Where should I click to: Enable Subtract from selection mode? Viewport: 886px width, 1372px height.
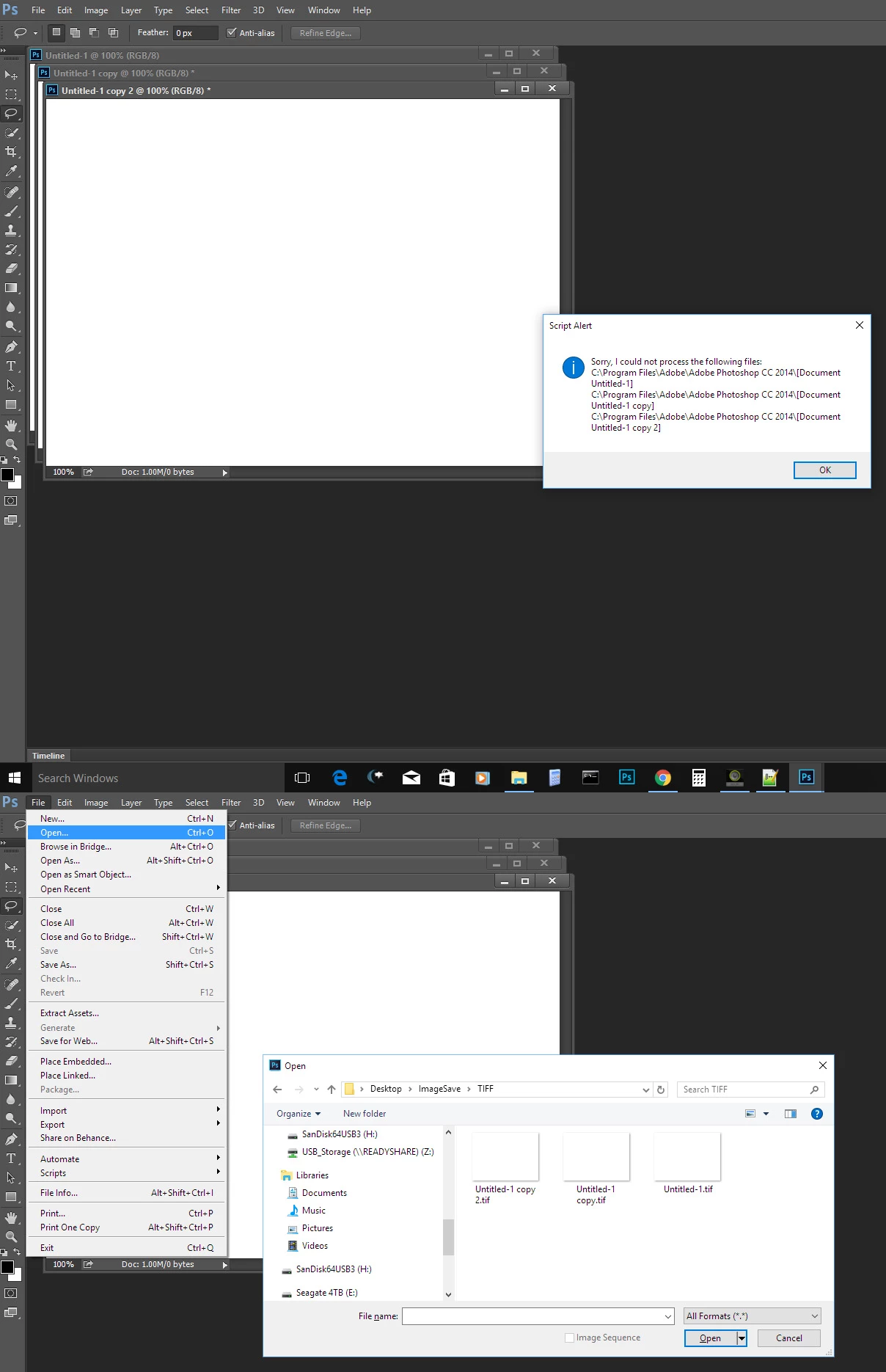[94, 32]
